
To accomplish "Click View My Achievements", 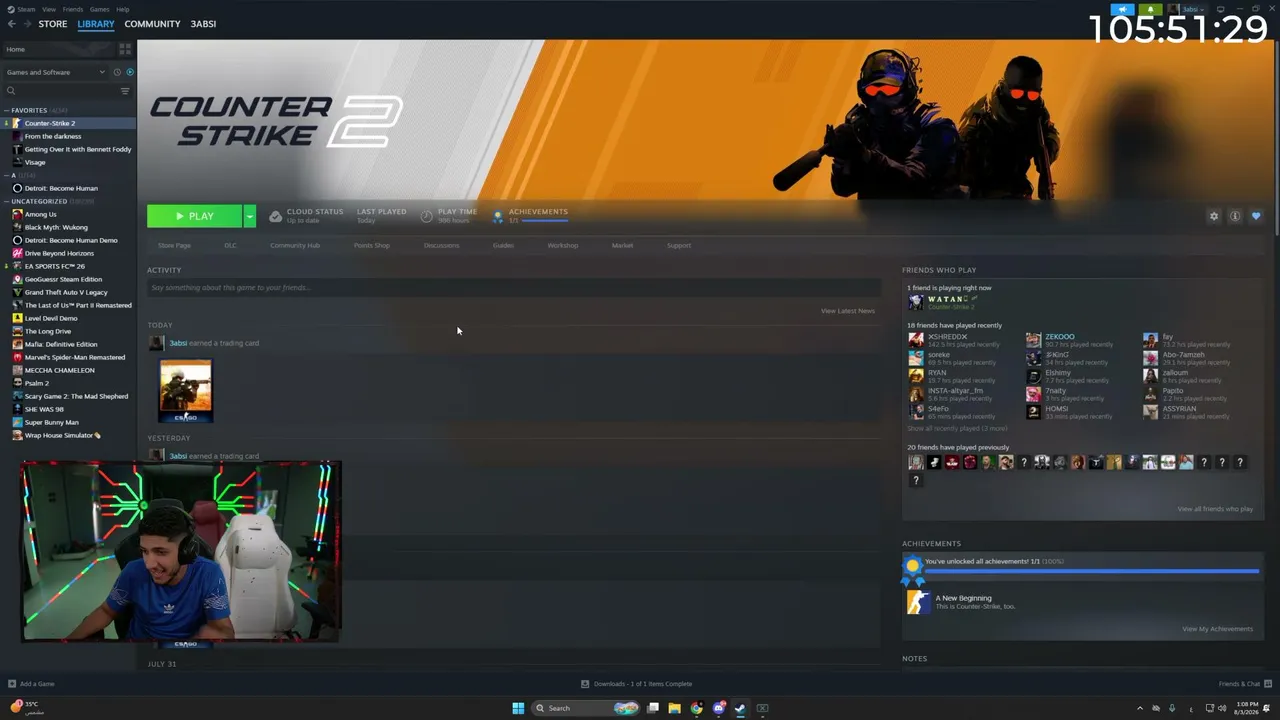I will point(1217,629).
